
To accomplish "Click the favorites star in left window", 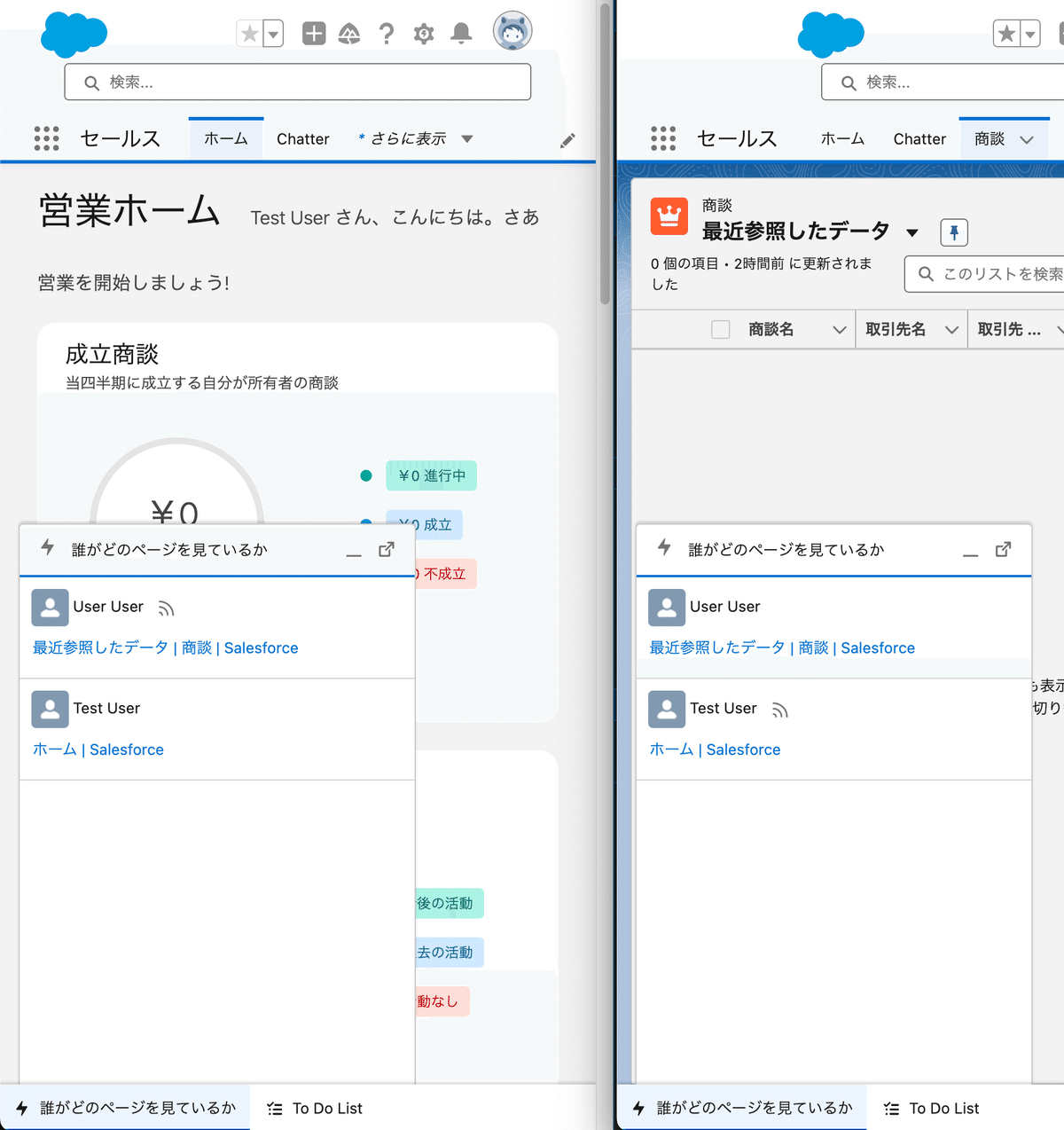I will point(250,35).
